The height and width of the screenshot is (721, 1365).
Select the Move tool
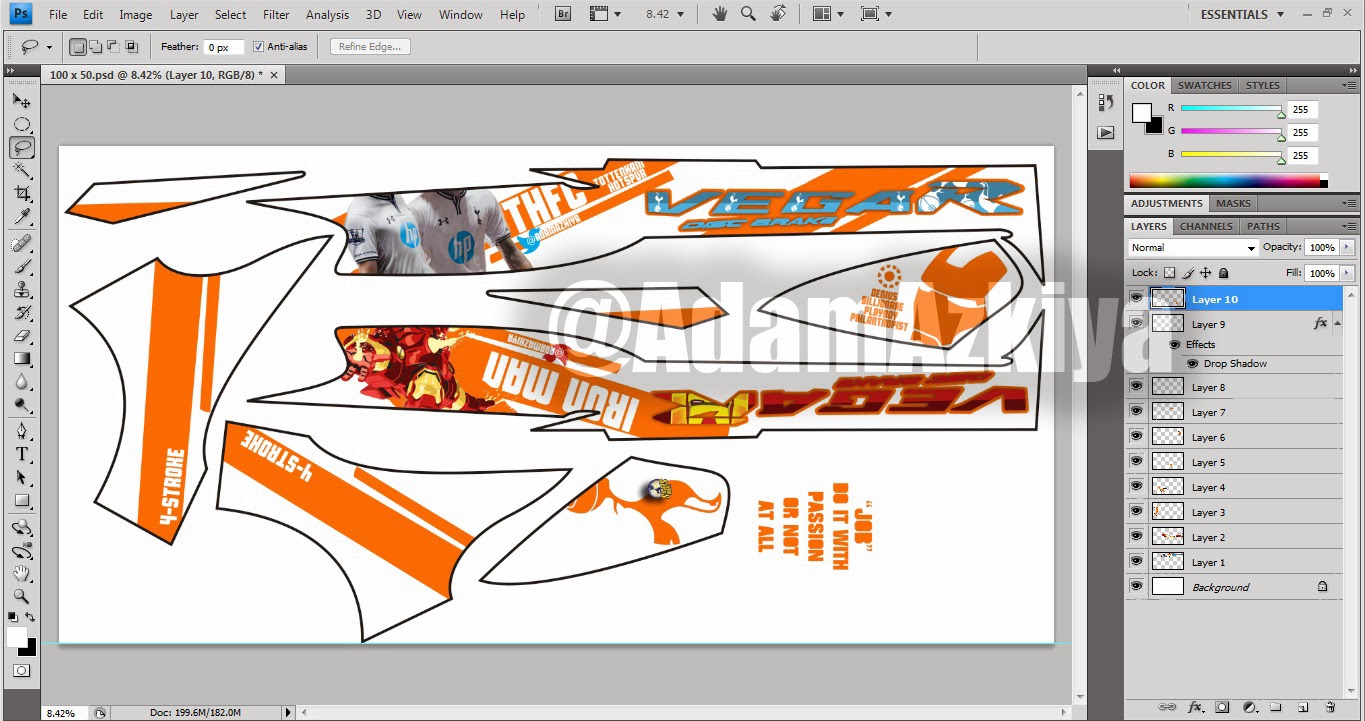[21, 101]
